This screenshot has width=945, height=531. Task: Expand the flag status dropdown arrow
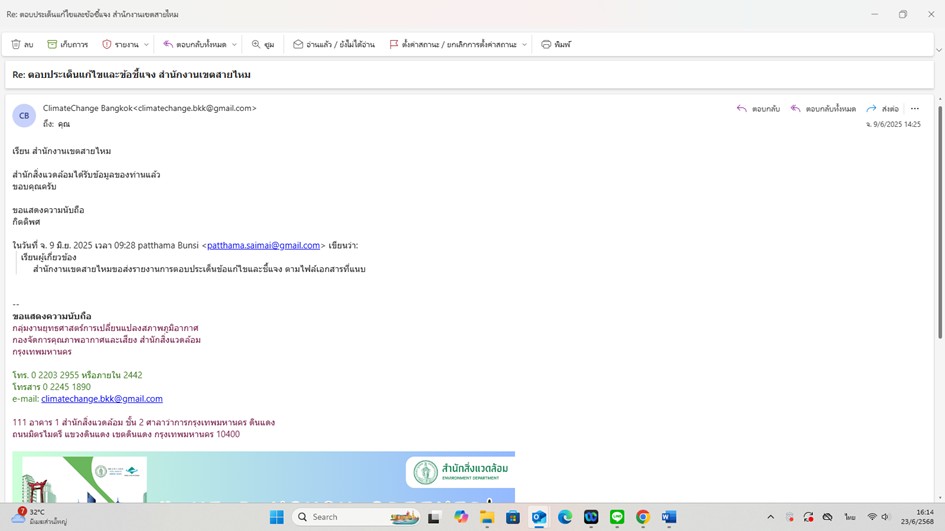[x=524, y=45]
